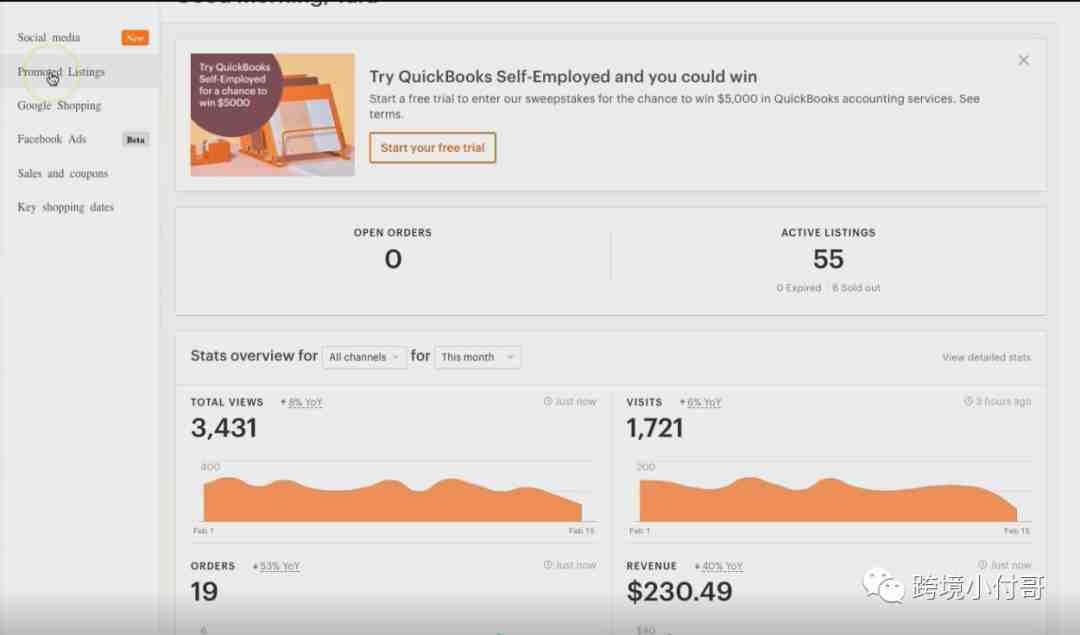Open the Sold out listings link
This screenshot has height=635, width=1080.
856,288
